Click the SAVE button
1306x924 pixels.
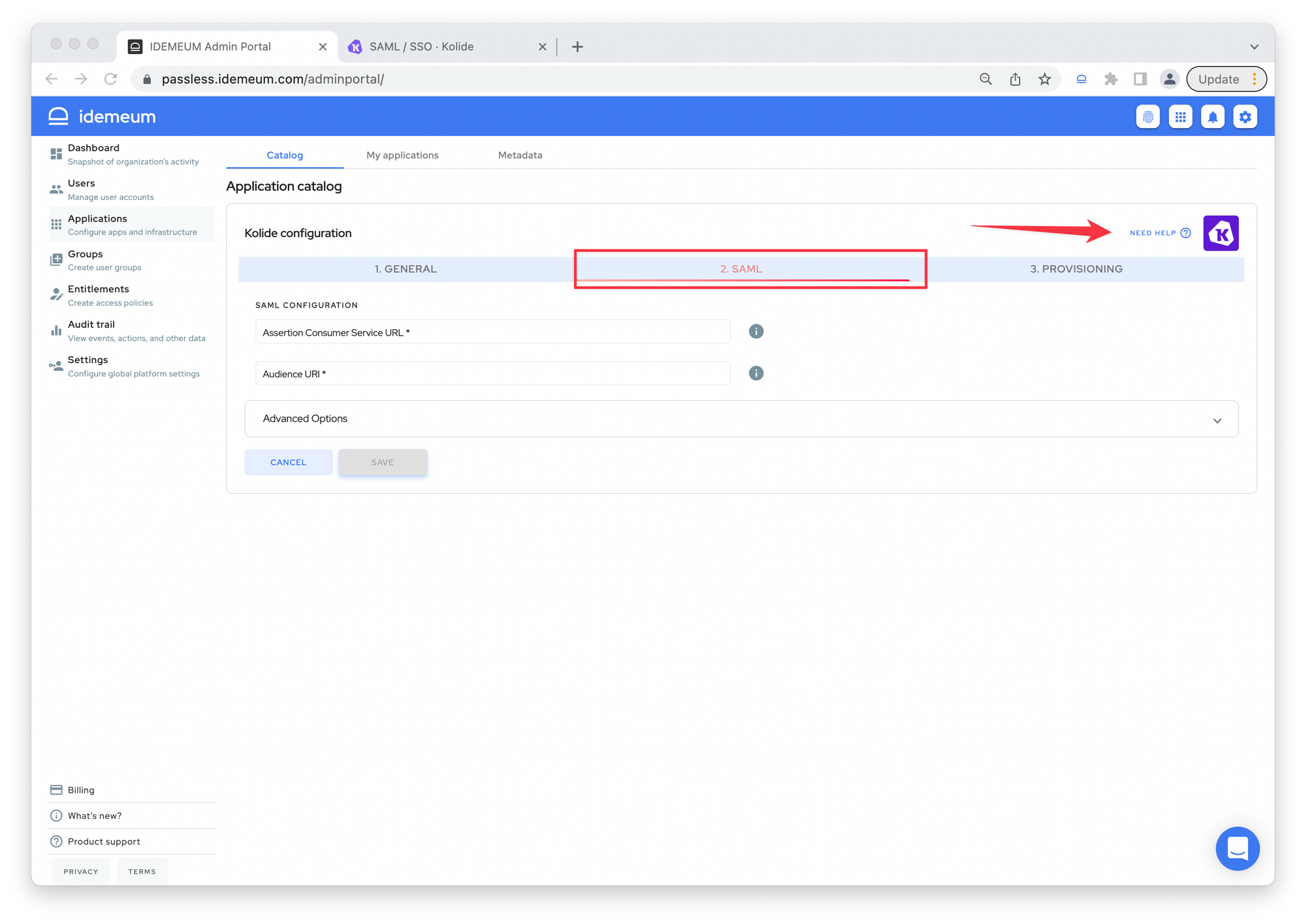tap(383, 462)
